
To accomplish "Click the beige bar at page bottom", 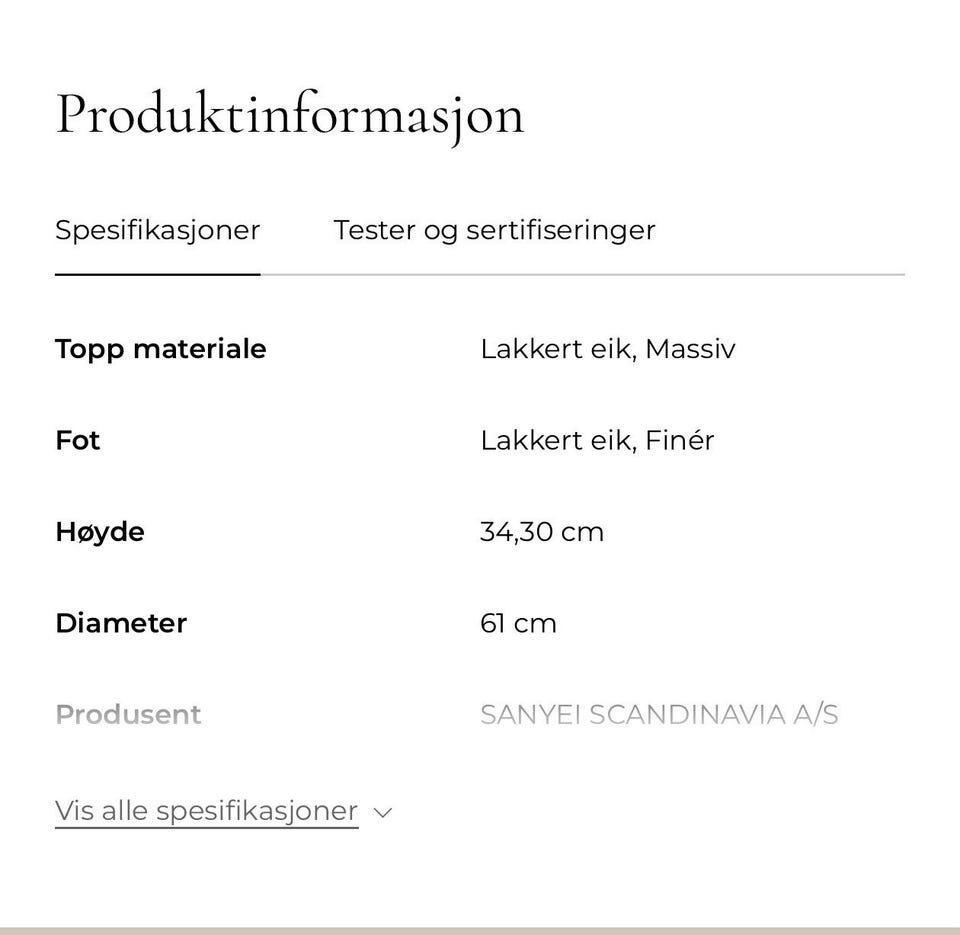I will (x=480, y=931).
